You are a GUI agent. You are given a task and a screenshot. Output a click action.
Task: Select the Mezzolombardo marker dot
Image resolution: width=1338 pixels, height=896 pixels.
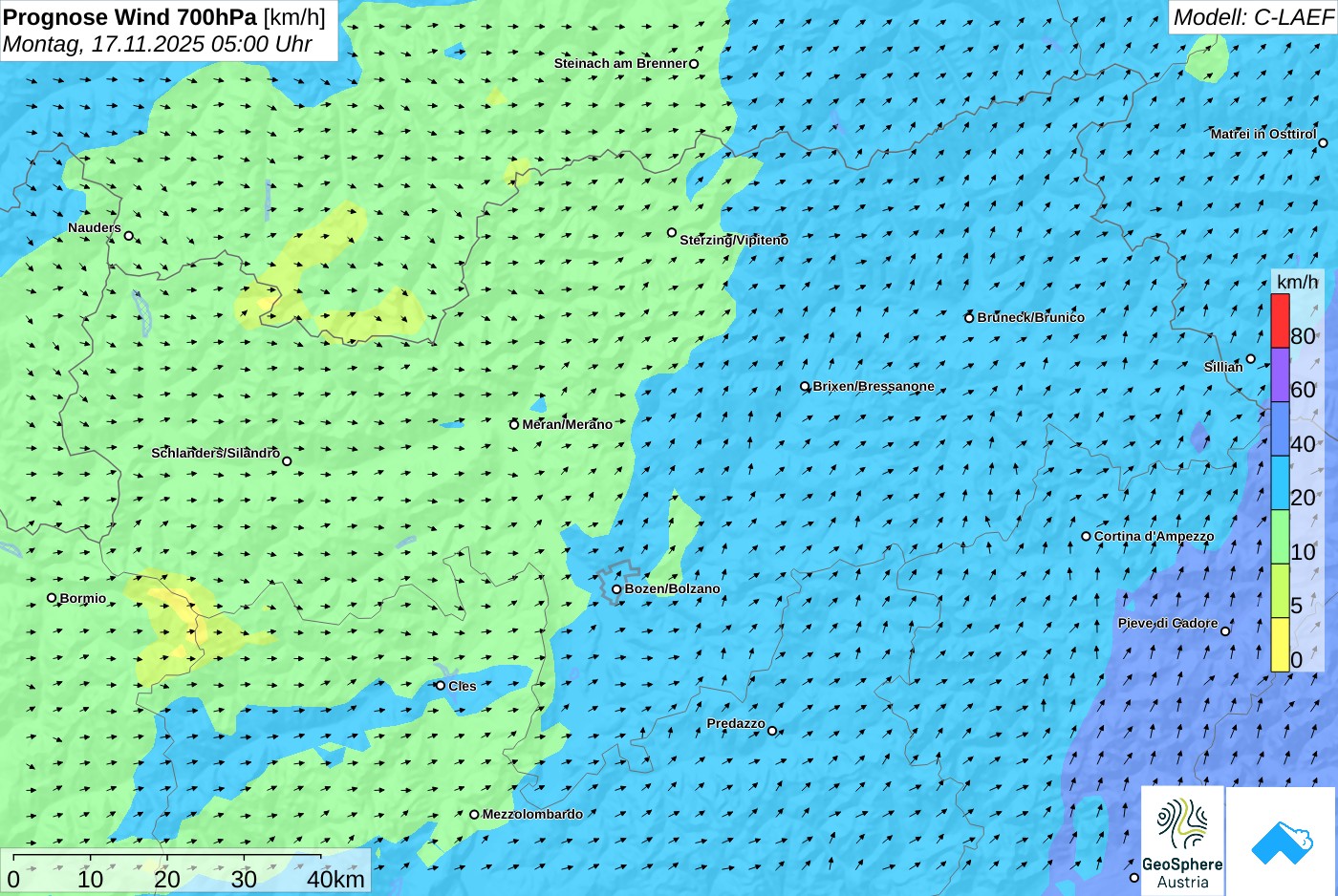point(474,815)
